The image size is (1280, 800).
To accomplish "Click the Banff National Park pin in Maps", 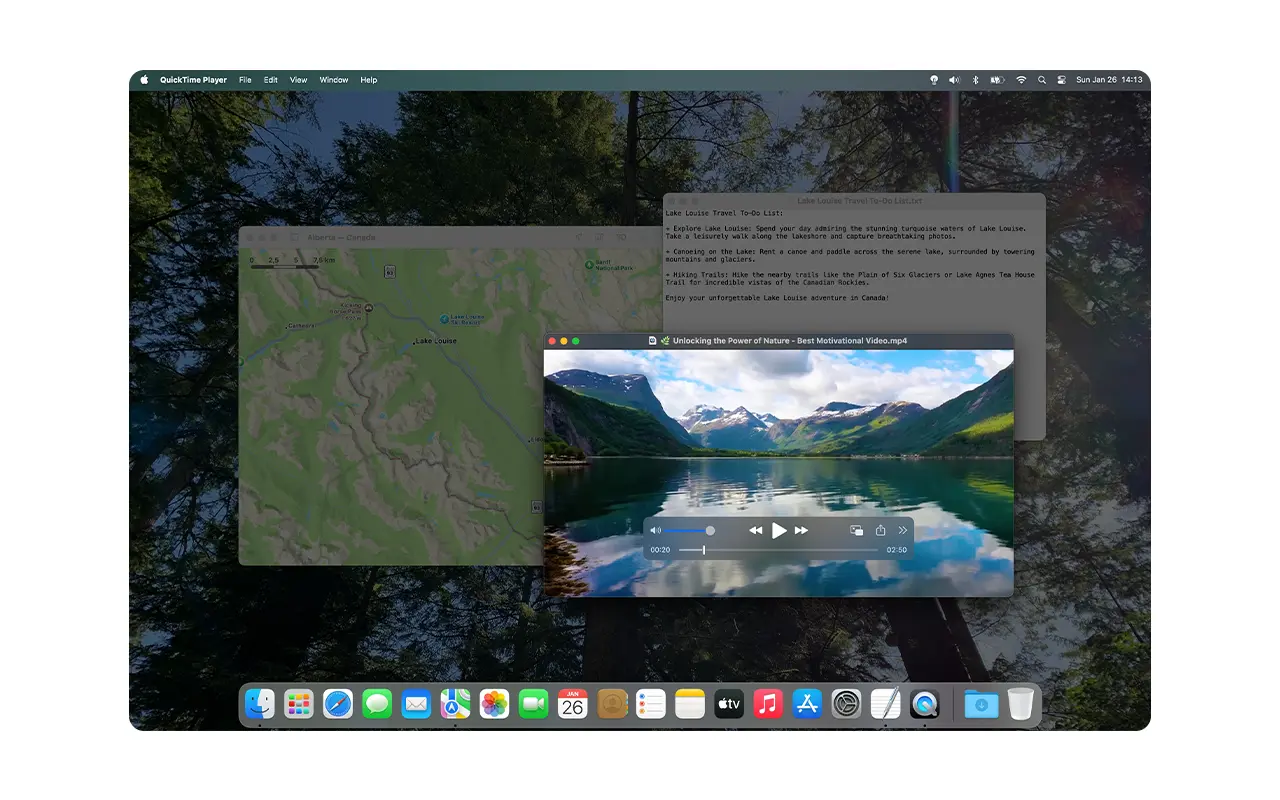I will (x=590, y=265).
